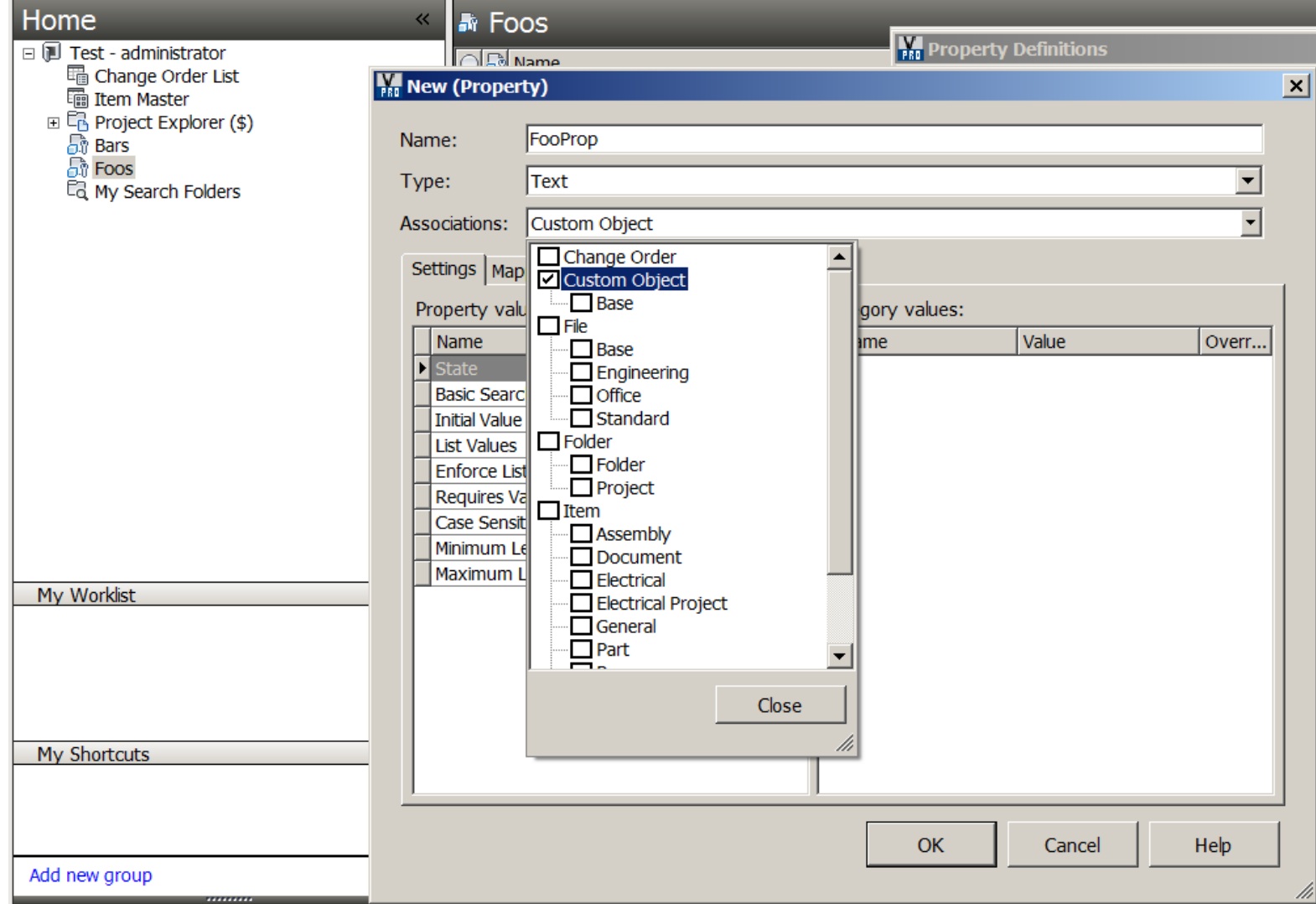The height and width of the screenshot is (904, 1316).
Task: Select Foos in the Home tree
Action: click(113, 169)
